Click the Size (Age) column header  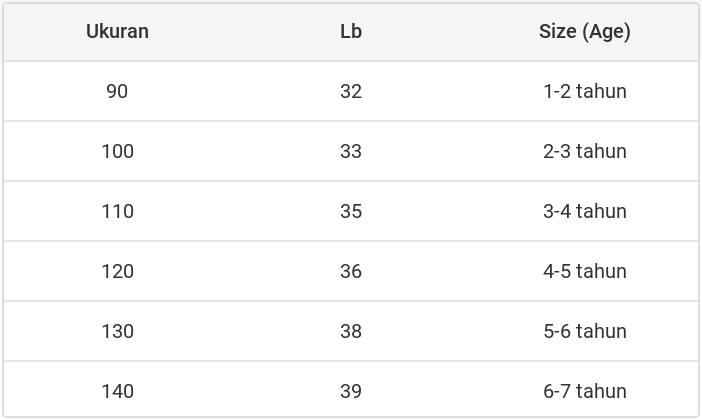pyautogui.click(x=584, y=31)
